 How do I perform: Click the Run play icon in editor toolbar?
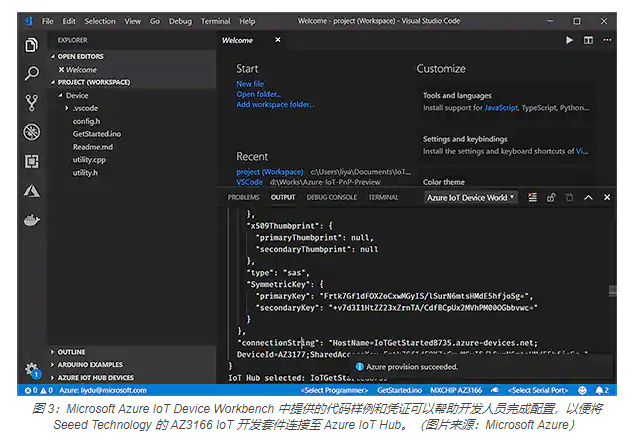[569, 40]
